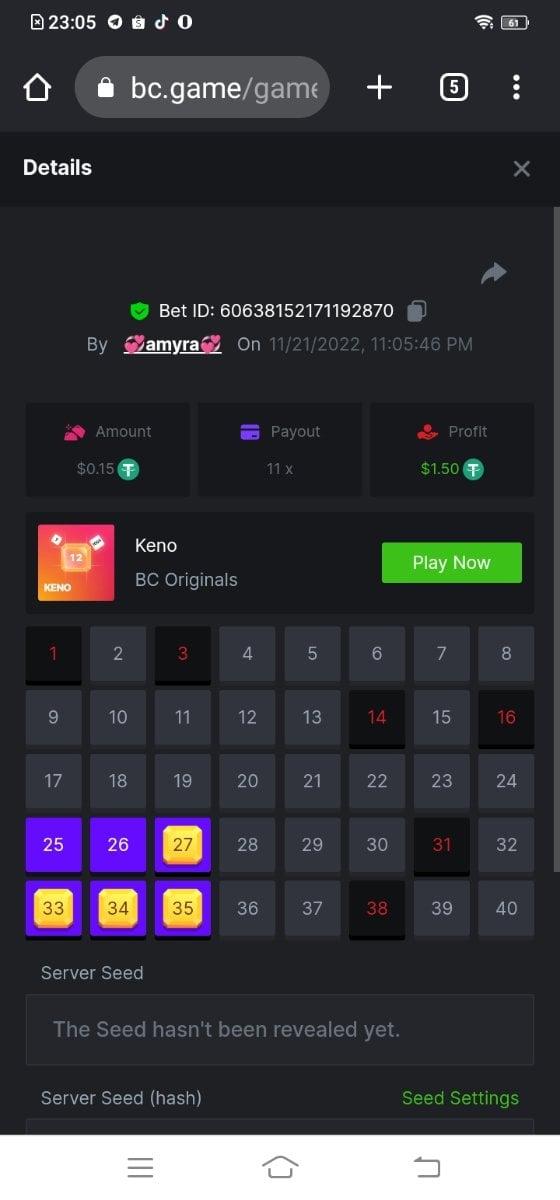Tap the Android back navigation button

(x=427, y=1166)
